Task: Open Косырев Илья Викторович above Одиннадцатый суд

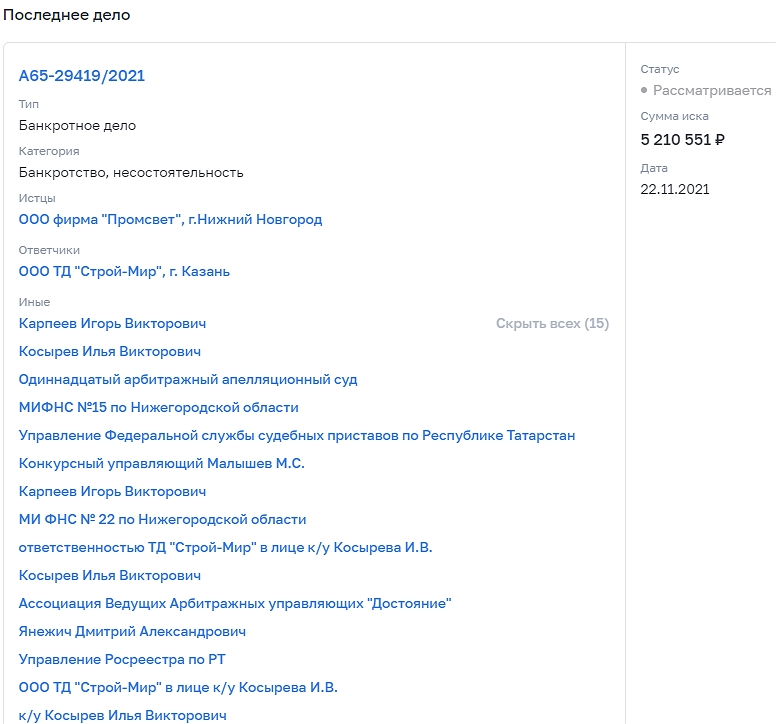Action: tap(110, 351)
